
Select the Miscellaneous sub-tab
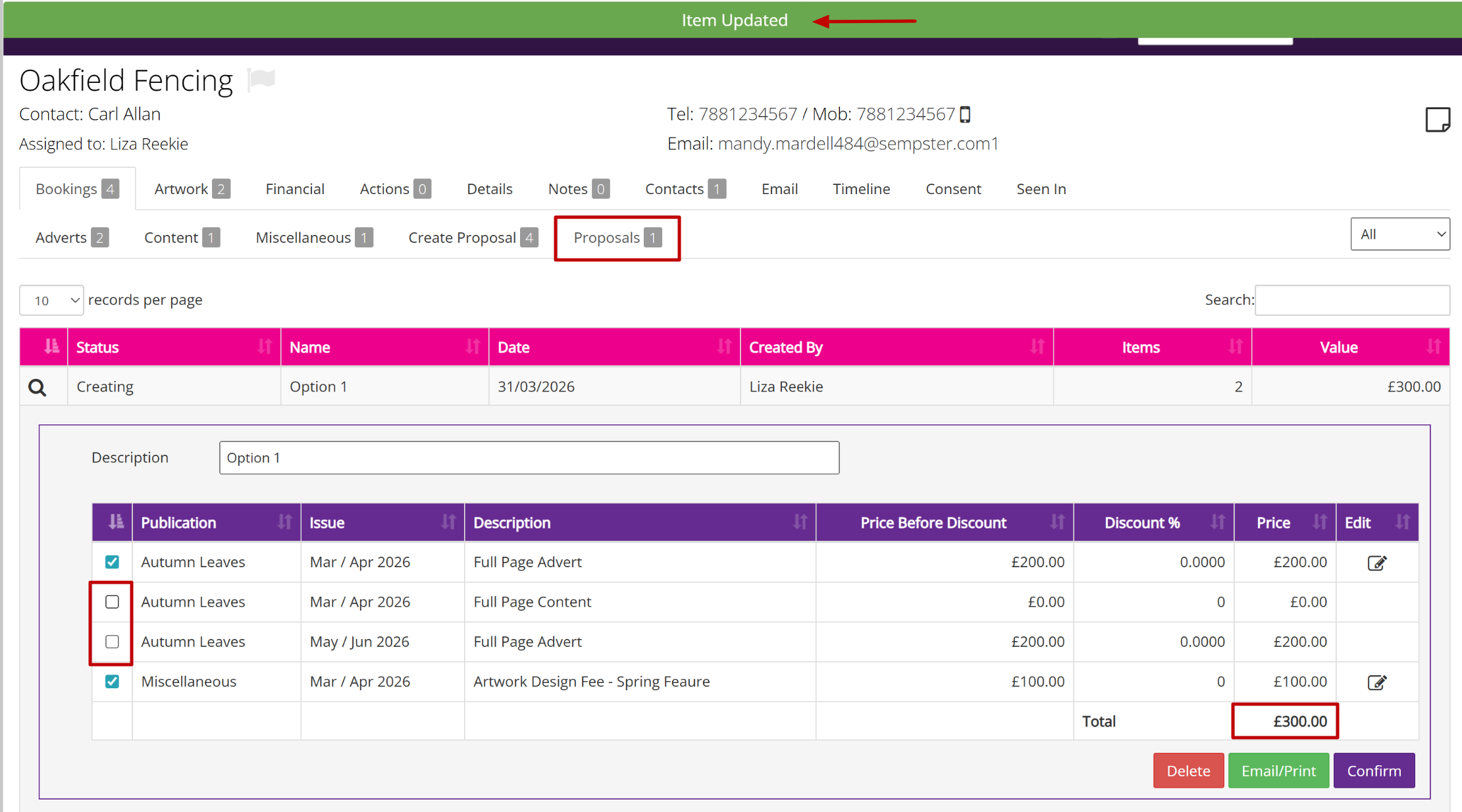314,238
